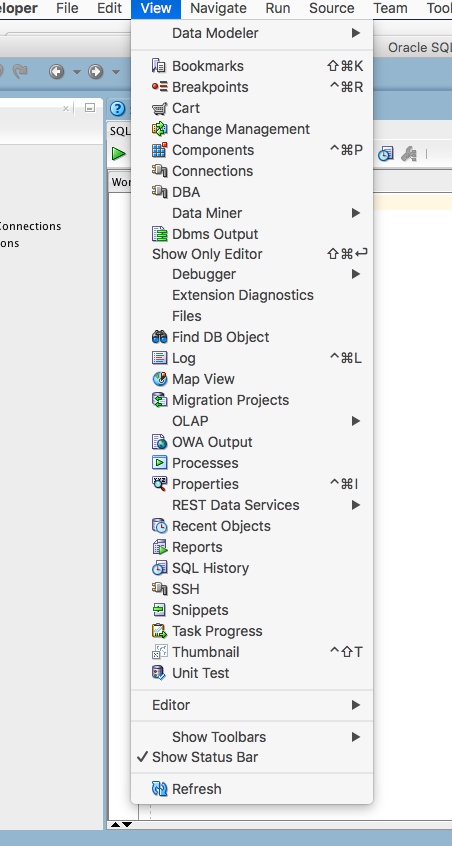Open the Breakpoints panel

coord(252,87)
